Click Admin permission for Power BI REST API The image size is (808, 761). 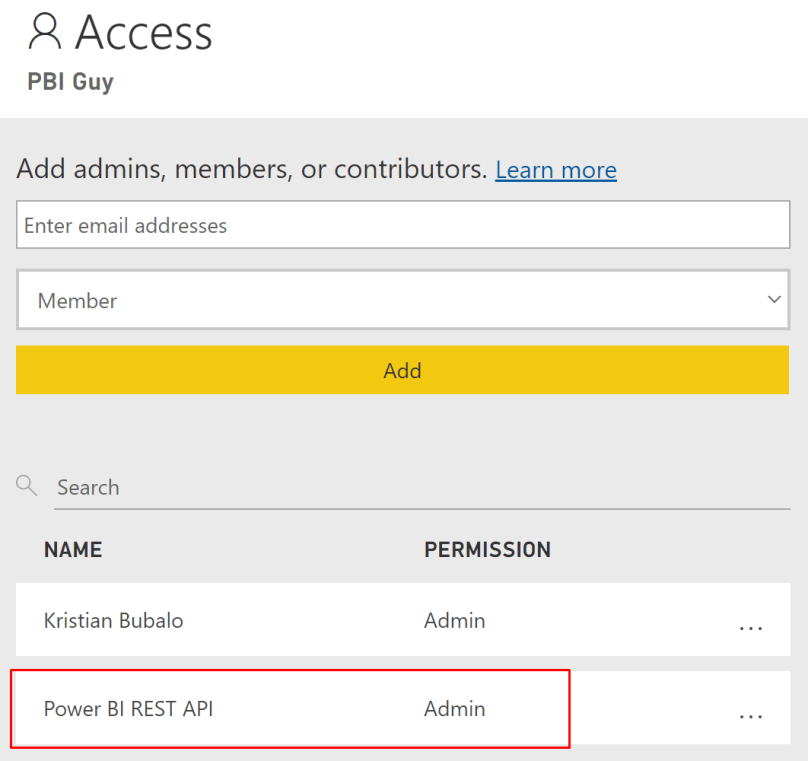tap(454, 709)
